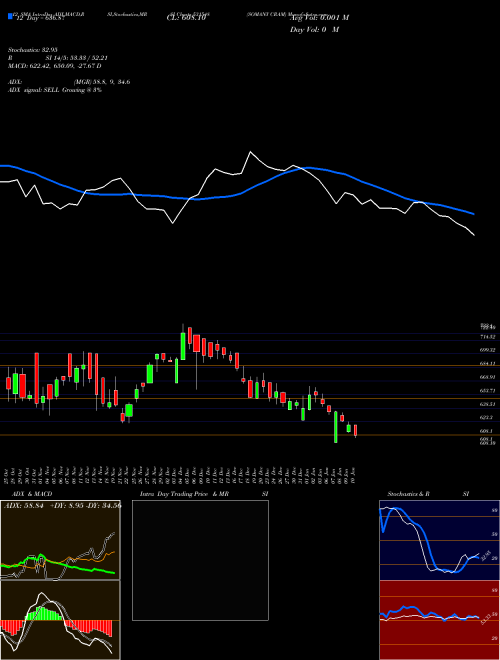
Task: Click the 'ADX: 58.84 +DY: 8.95 -DY: 34.56' readout
Action: (x=62, y=506)
